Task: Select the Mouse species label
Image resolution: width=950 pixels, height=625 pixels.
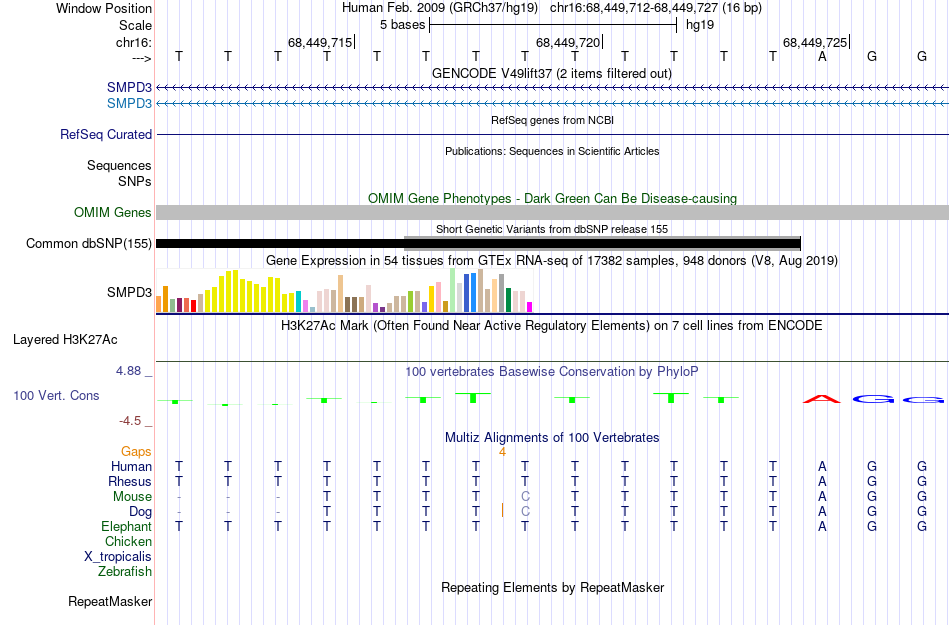Action: [x=132, y=497]
